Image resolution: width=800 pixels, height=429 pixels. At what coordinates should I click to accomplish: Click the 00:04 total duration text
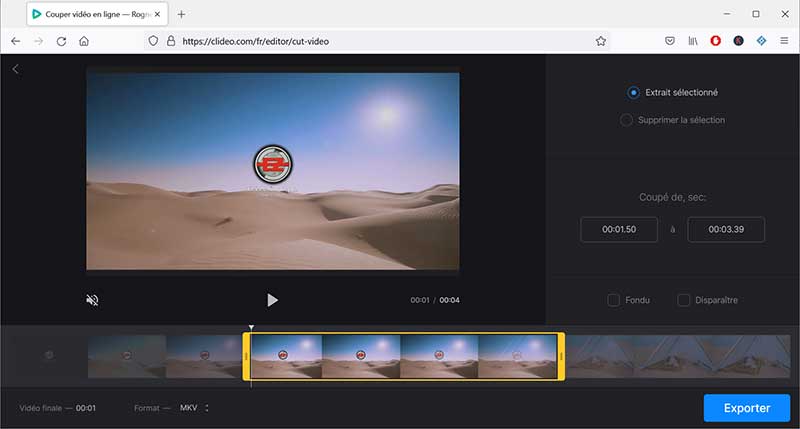click(x=449, y=300)
